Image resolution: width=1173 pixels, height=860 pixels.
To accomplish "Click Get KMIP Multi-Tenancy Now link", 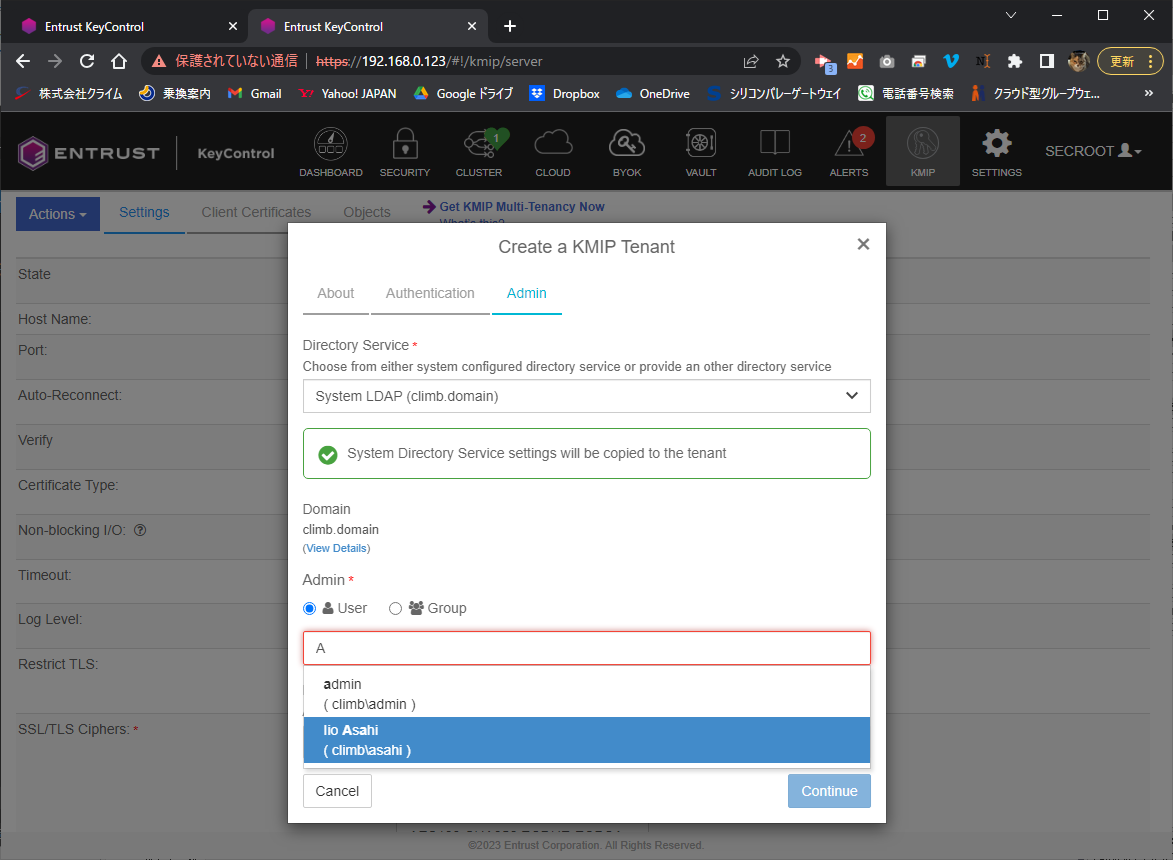I will click(x=521, y=206).
